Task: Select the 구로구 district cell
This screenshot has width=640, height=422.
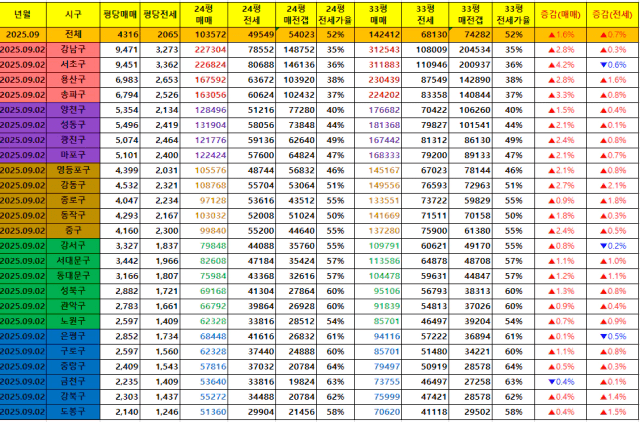Action: 73,352
